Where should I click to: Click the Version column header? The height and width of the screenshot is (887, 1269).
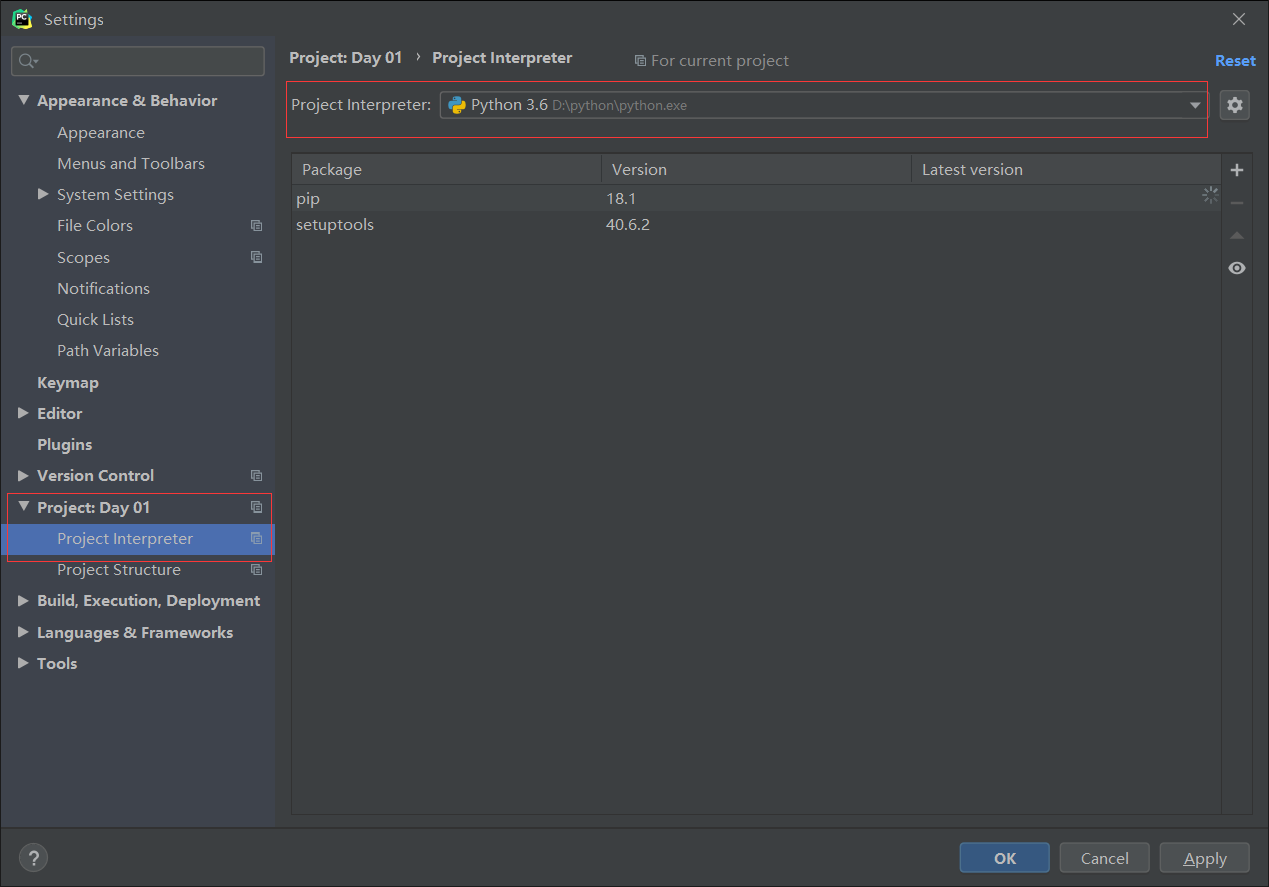point(757,169)
